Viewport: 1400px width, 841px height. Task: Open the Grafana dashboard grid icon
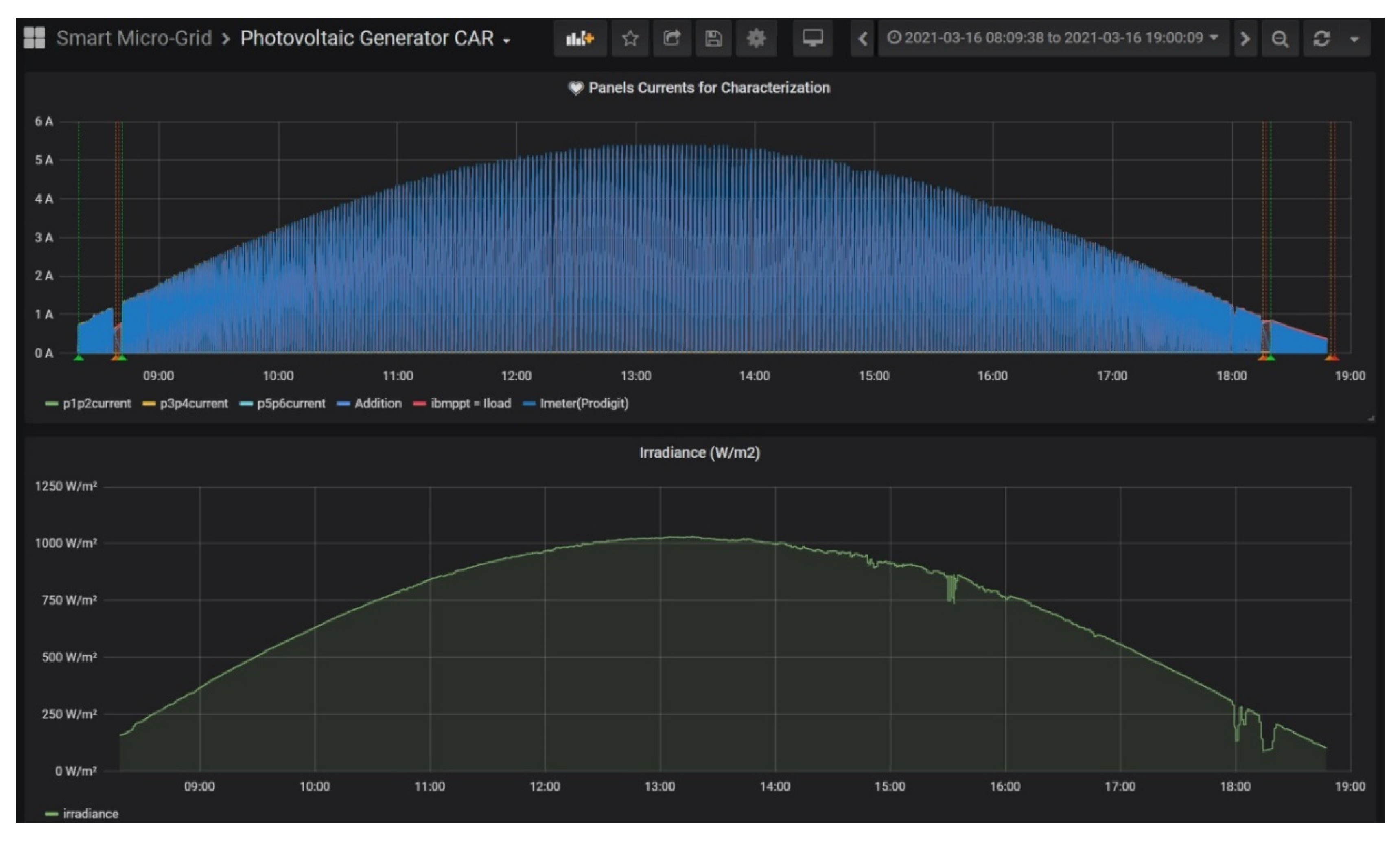click(x=34, y=38)
